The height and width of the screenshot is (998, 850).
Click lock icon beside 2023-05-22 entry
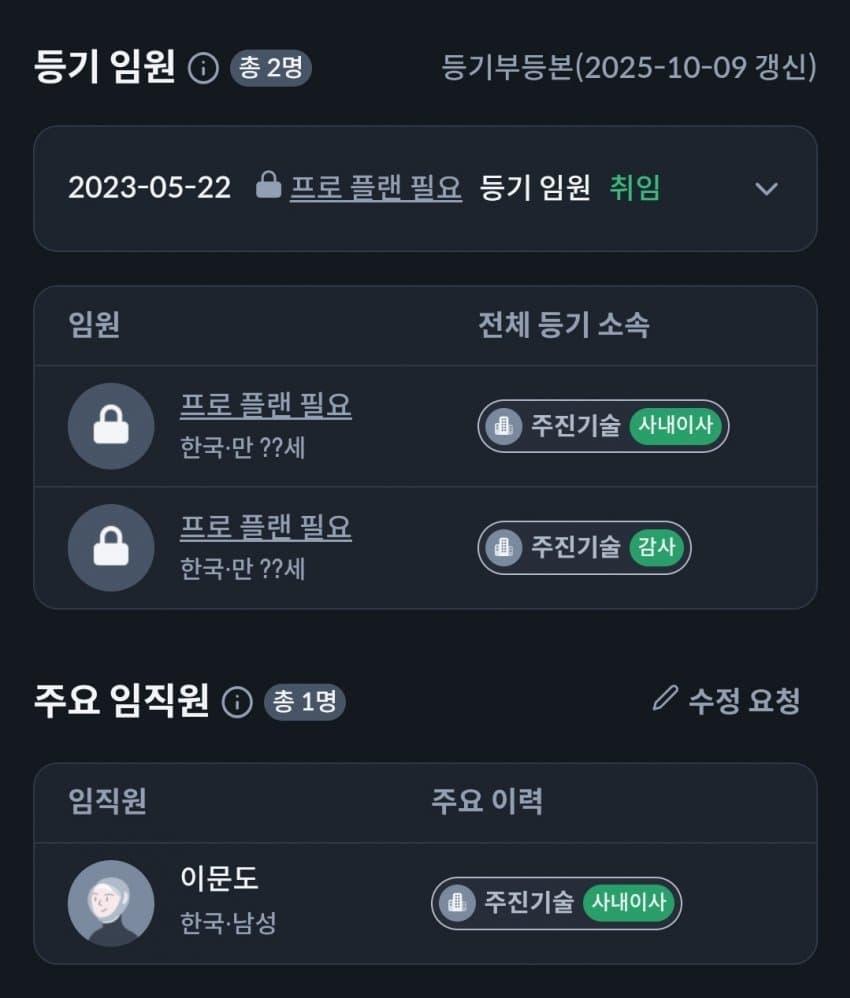[x=268, y=185]
